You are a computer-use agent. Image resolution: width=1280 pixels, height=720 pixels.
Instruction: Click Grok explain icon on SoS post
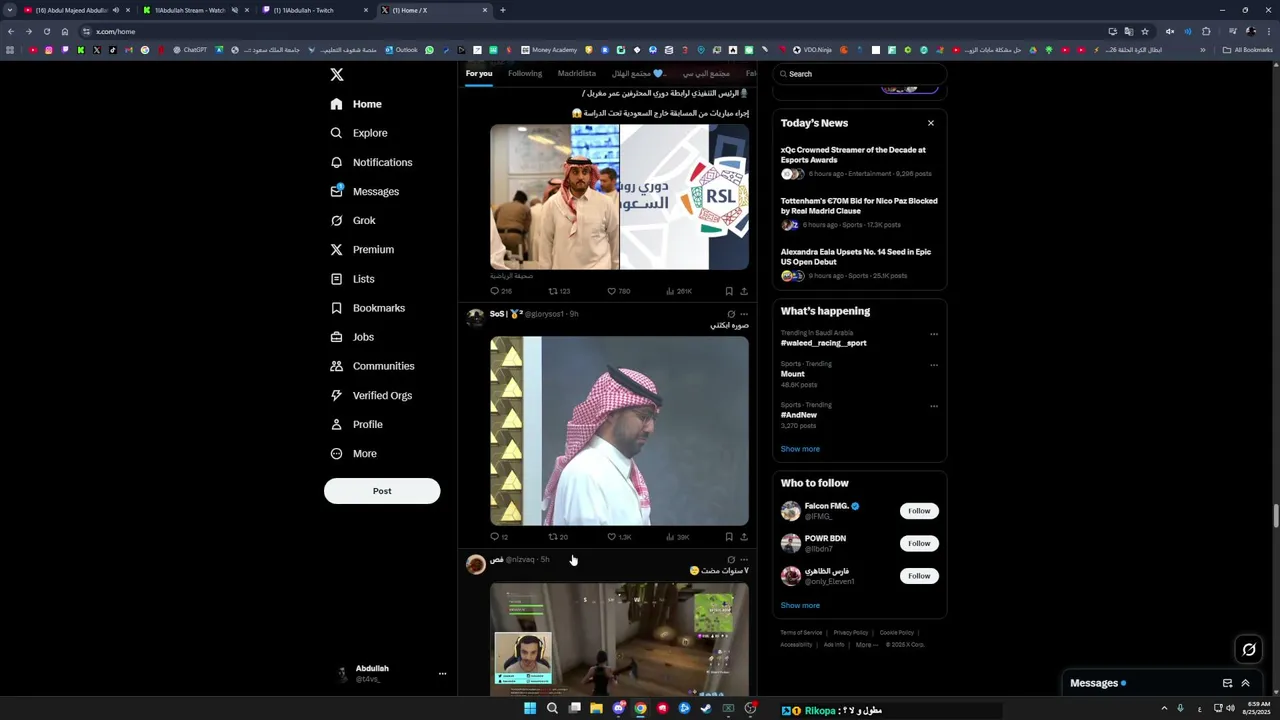point(731,314)
